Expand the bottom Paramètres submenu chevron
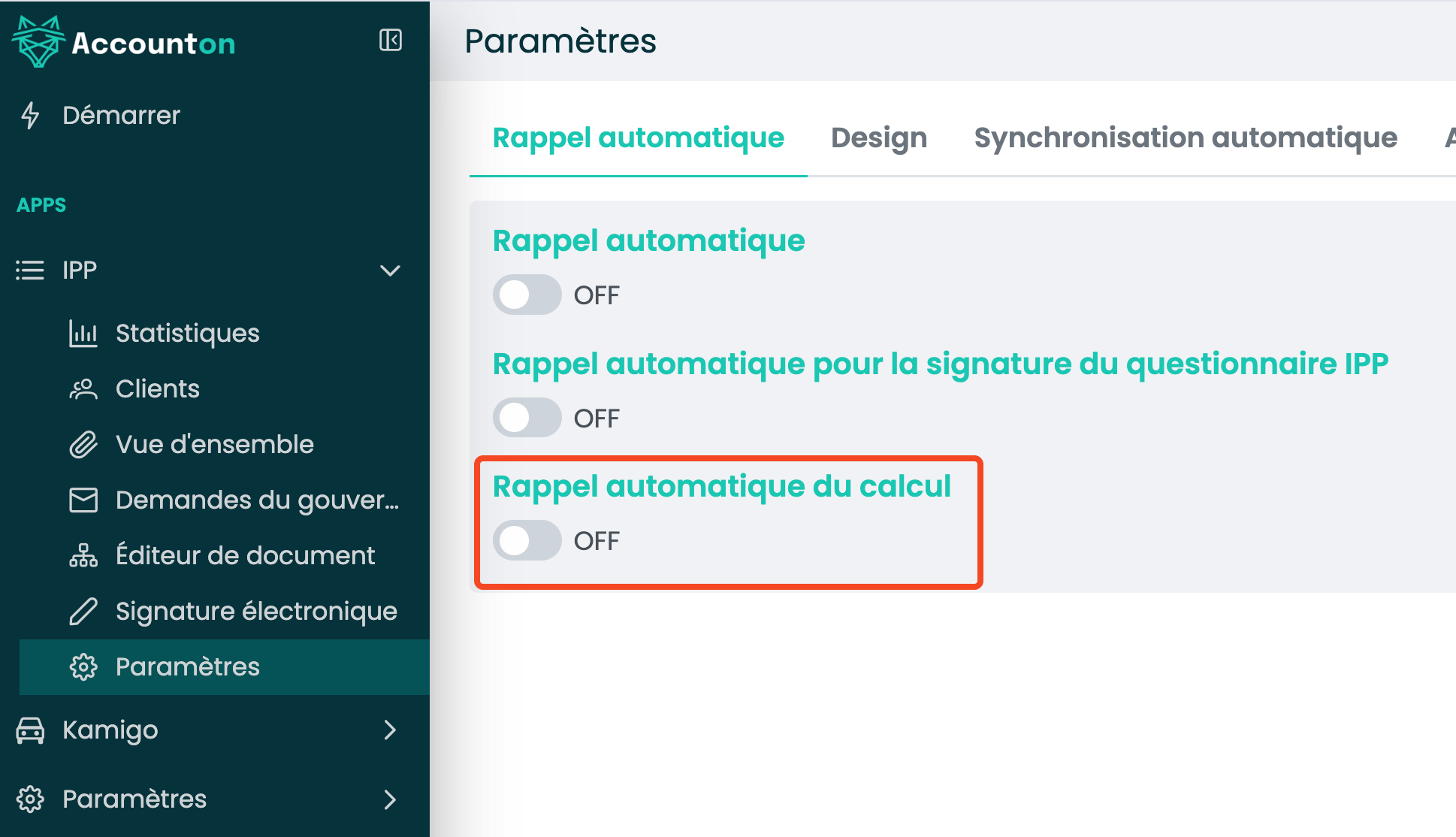Screen dimensions: 1456x837 [x=390, y=799]
